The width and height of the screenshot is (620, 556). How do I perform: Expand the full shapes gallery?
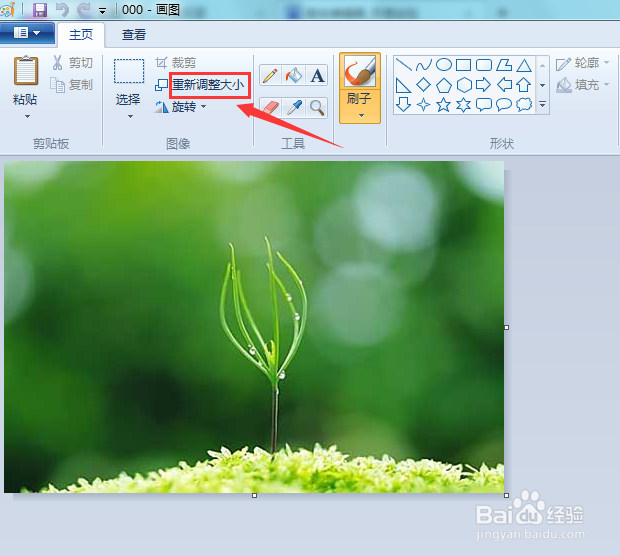click(542, 104)
